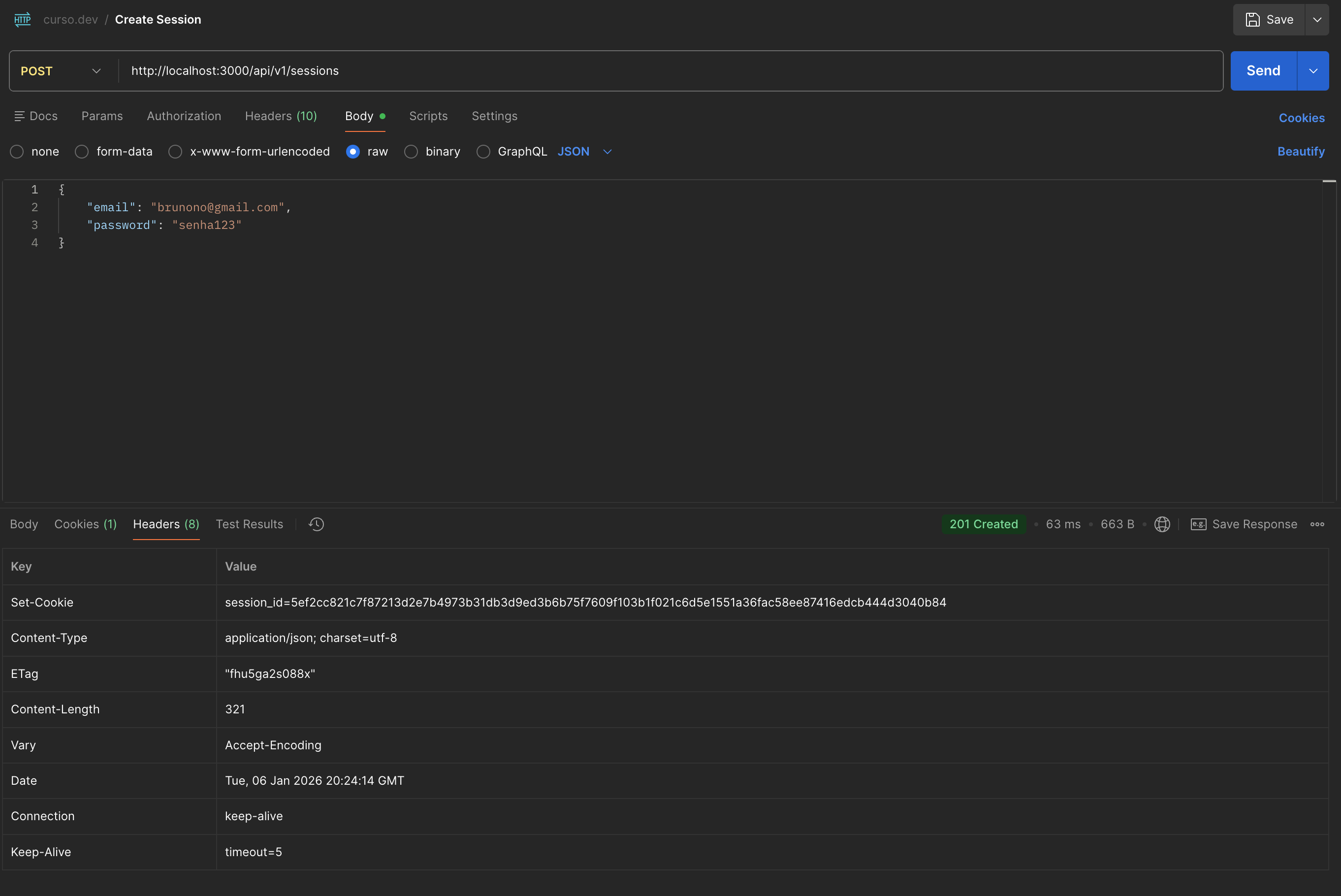
Task: Click the Save Response example icon
Action: coord(1198,524)
